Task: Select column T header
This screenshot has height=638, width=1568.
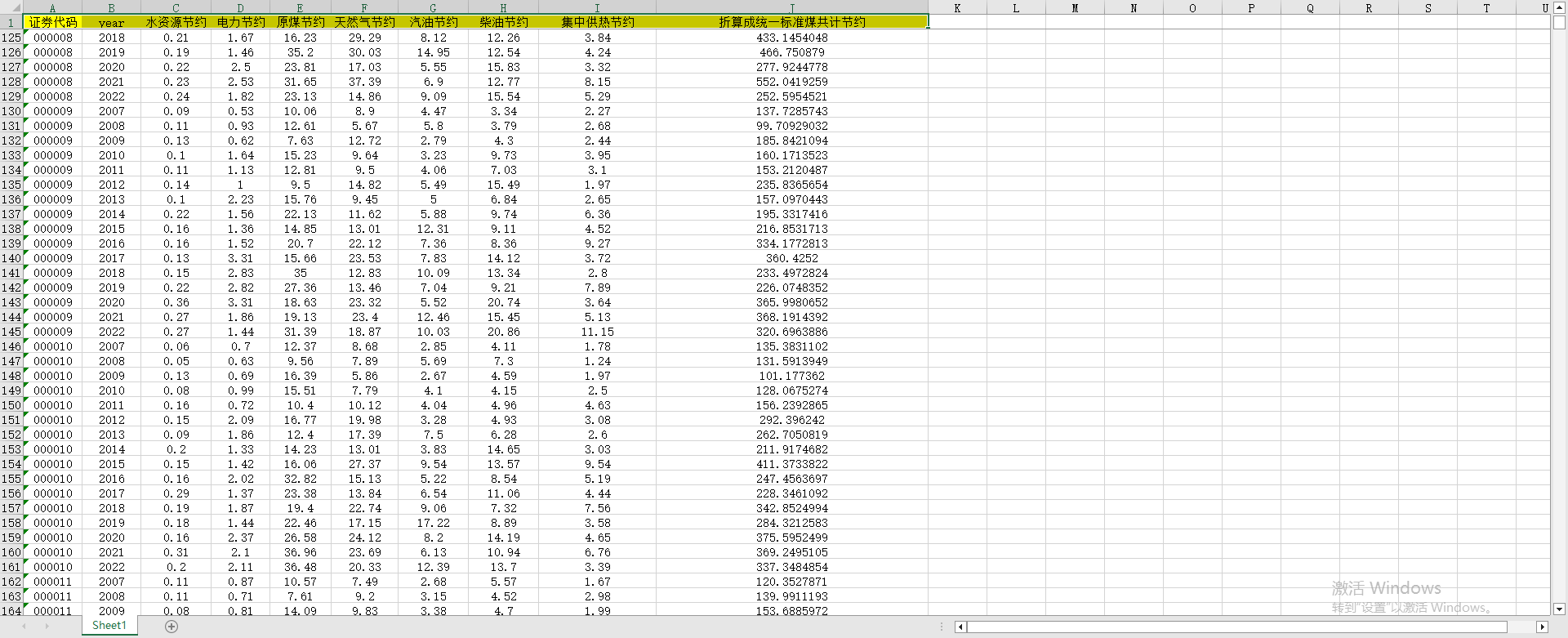Action: coord(1486,7)
